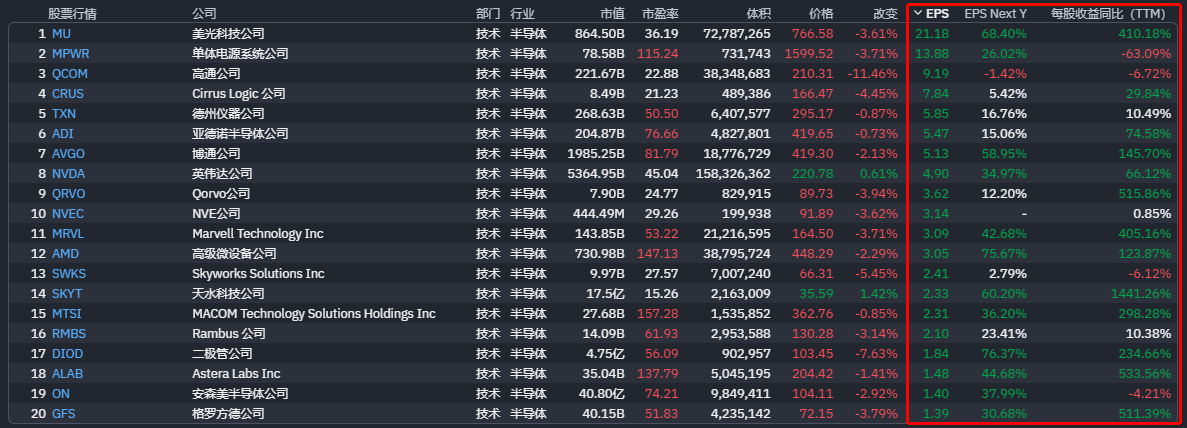The width and height of the screenshot is (1187, 428).
Task: Select company name 美光科技公司
Action: 229,33
